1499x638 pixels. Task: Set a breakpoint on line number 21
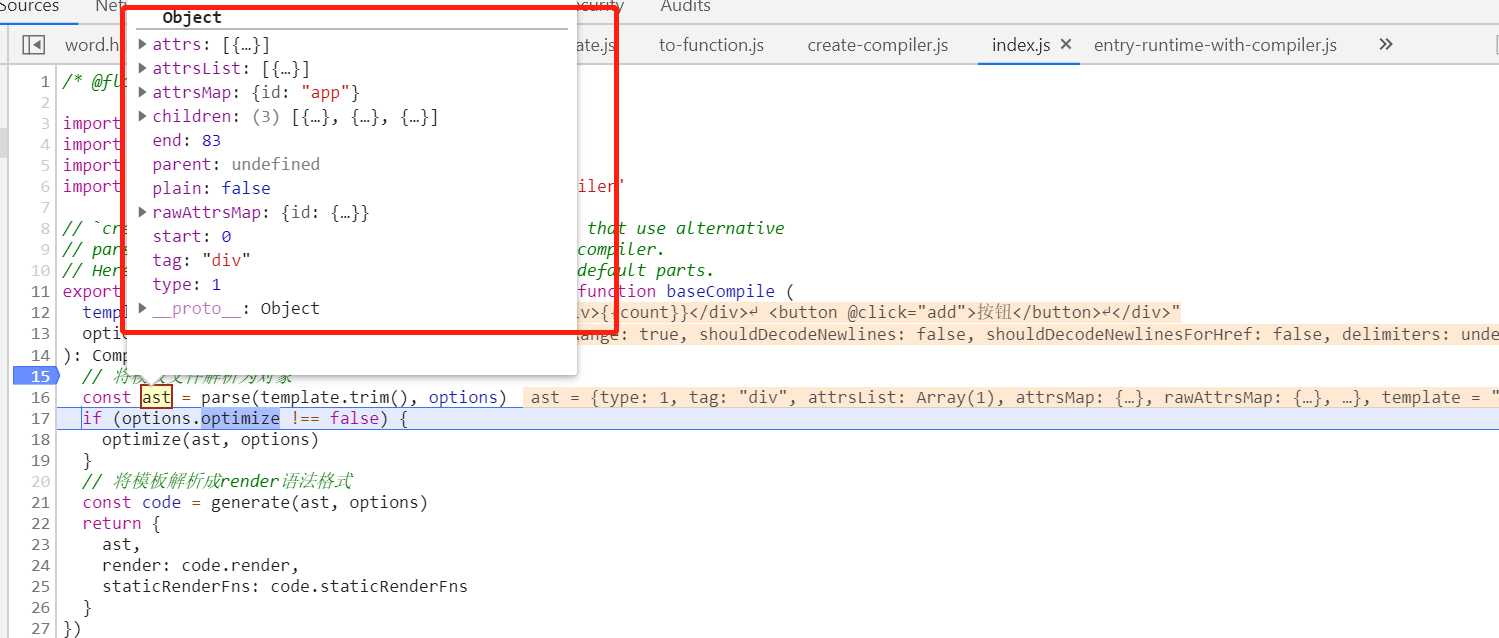[40, 502]
